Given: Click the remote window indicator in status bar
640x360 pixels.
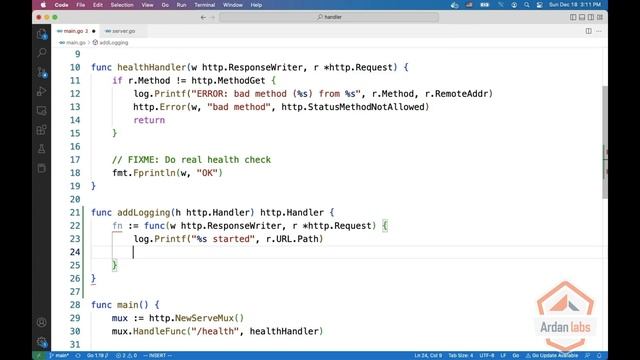Looking at the screenshot, I should pyautogui.click(x=39, y=356).
